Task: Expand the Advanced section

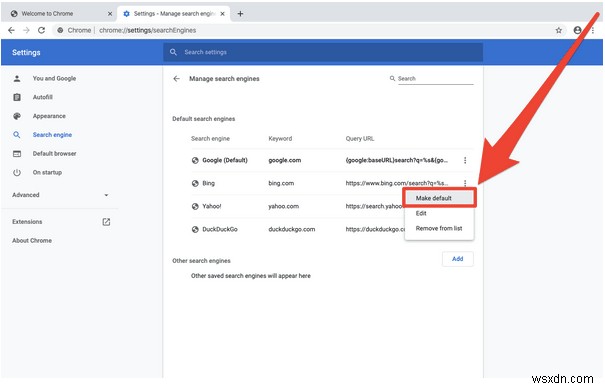Action: coord(60,195)
